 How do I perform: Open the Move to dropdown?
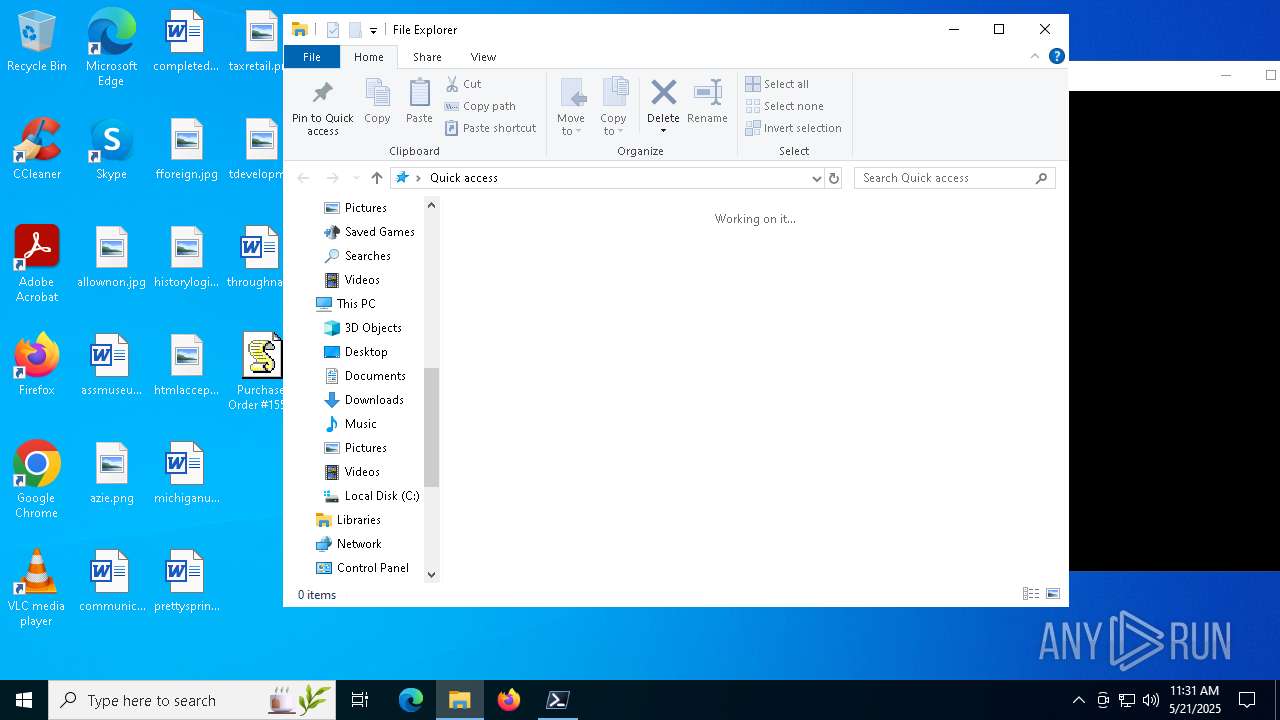click(571, 108)
